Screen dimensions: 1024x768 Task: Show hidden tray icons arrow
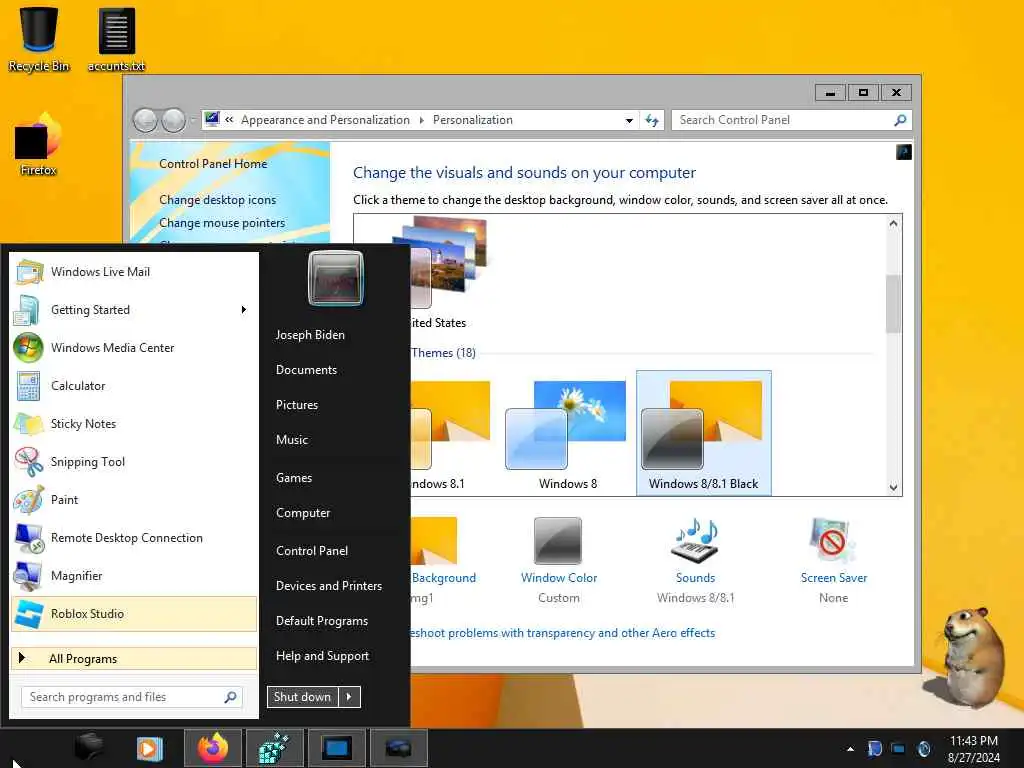click(850, 749)
